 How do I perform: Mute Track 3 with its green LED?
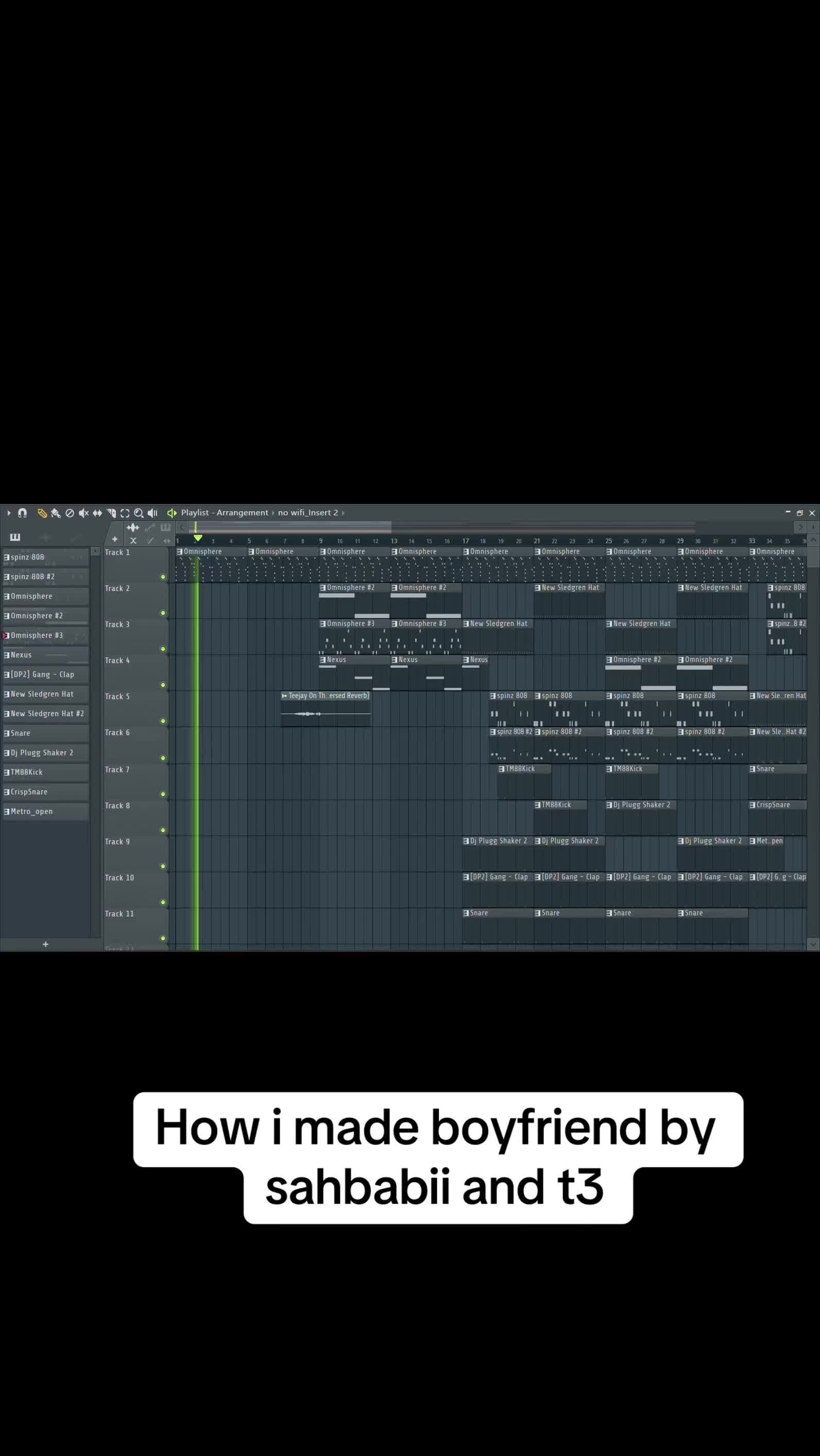tap(163, 649)
